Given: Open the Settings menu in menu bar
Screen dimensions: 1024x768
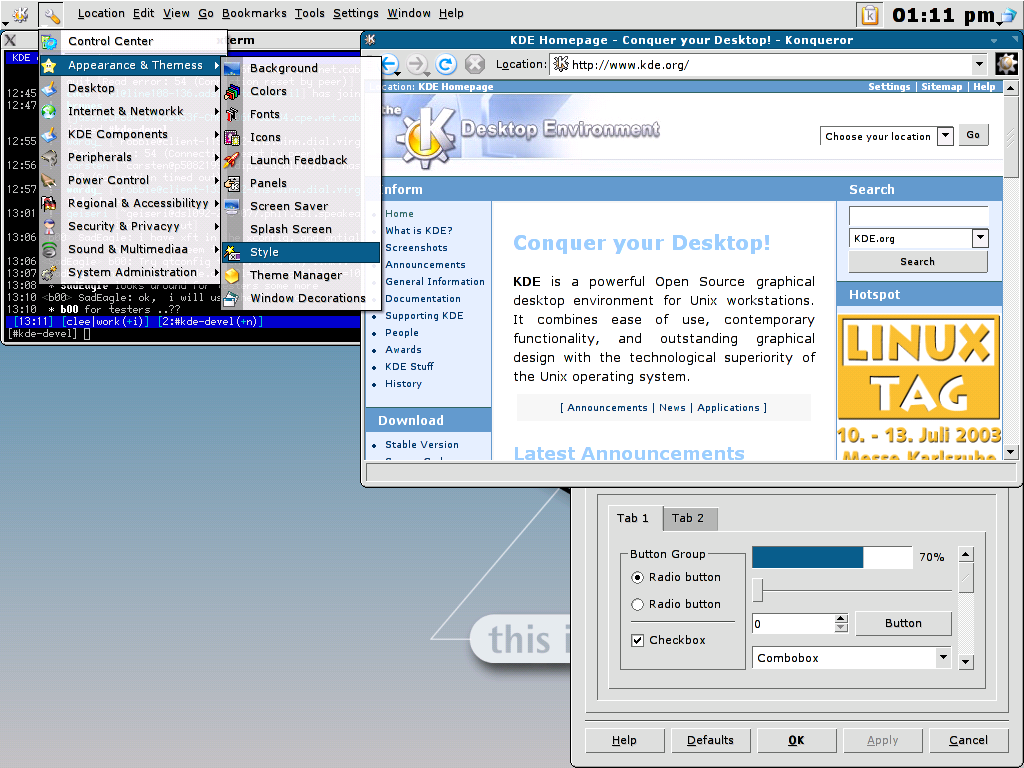Looking at the screenshot, I should 356,14.
